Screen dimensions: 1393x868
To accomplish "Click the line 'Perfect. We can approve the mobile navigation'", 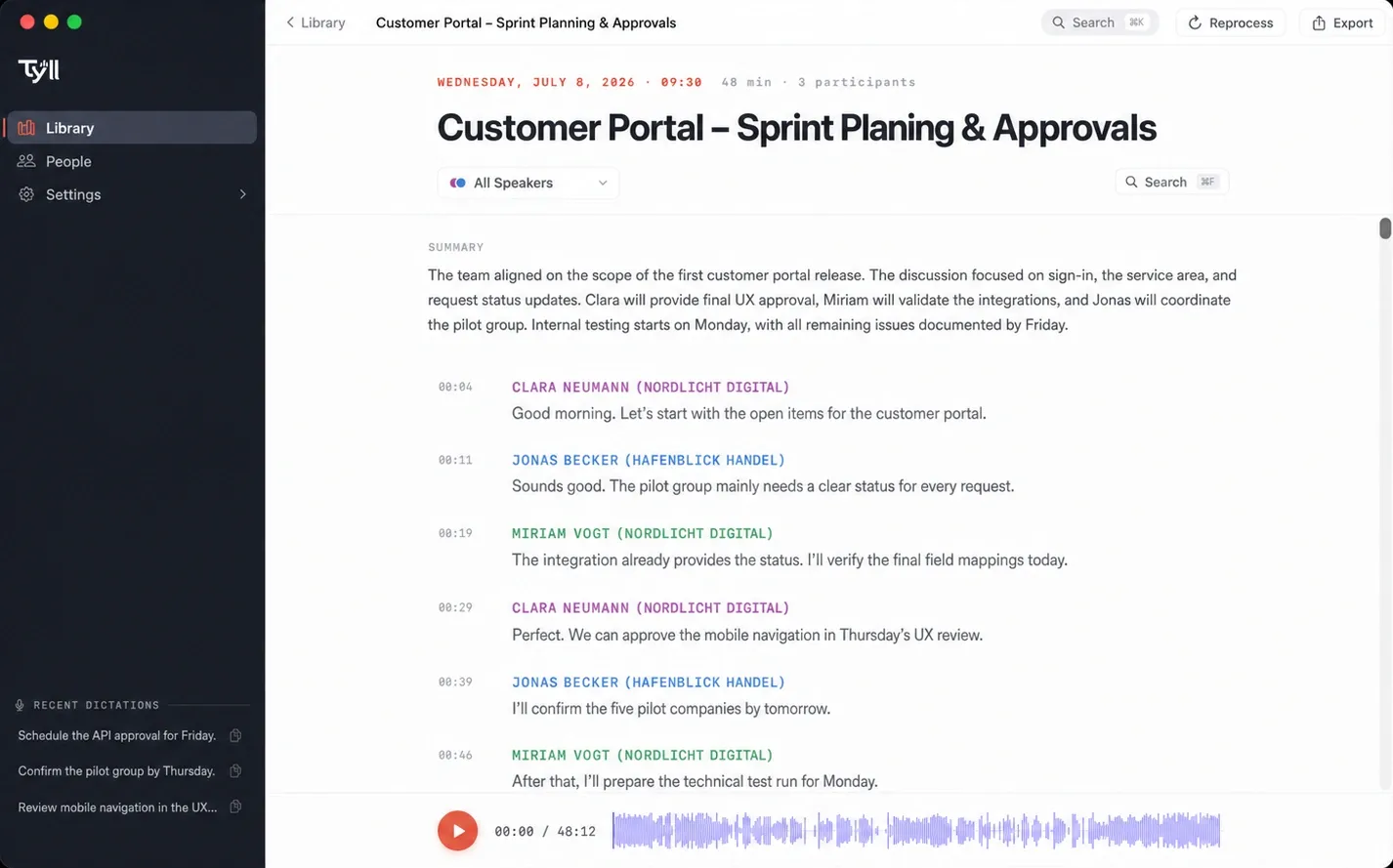I will (x=747, y=635).
